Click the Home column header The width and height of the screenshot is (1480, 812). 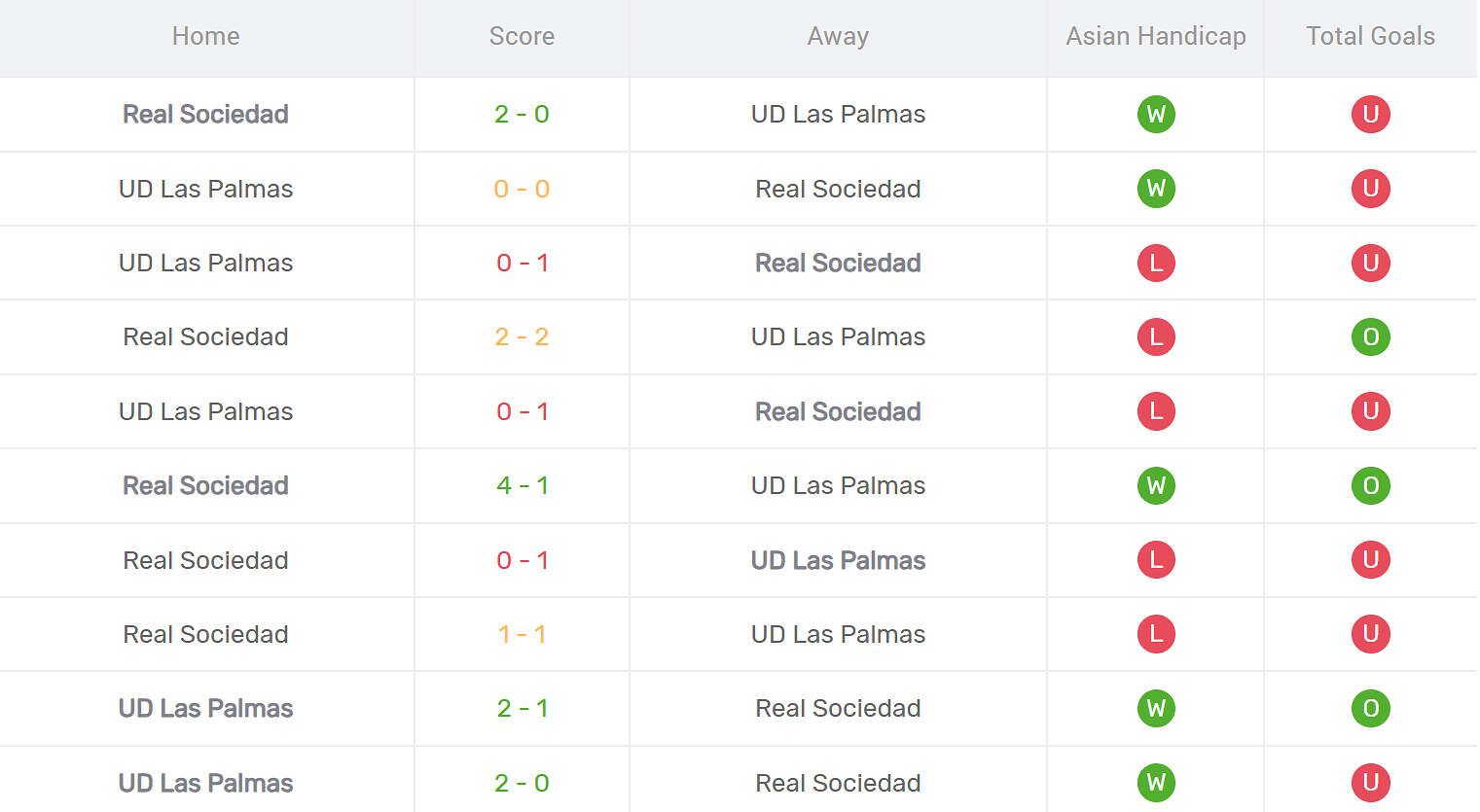205,36
